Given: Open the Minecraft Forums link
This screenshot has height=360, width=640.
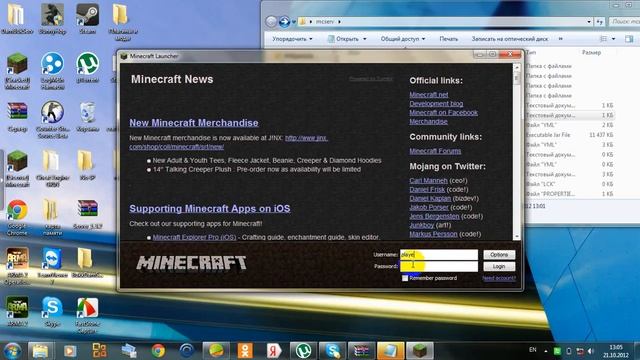Looking at the screenshot, I should (x=435, y=151).
